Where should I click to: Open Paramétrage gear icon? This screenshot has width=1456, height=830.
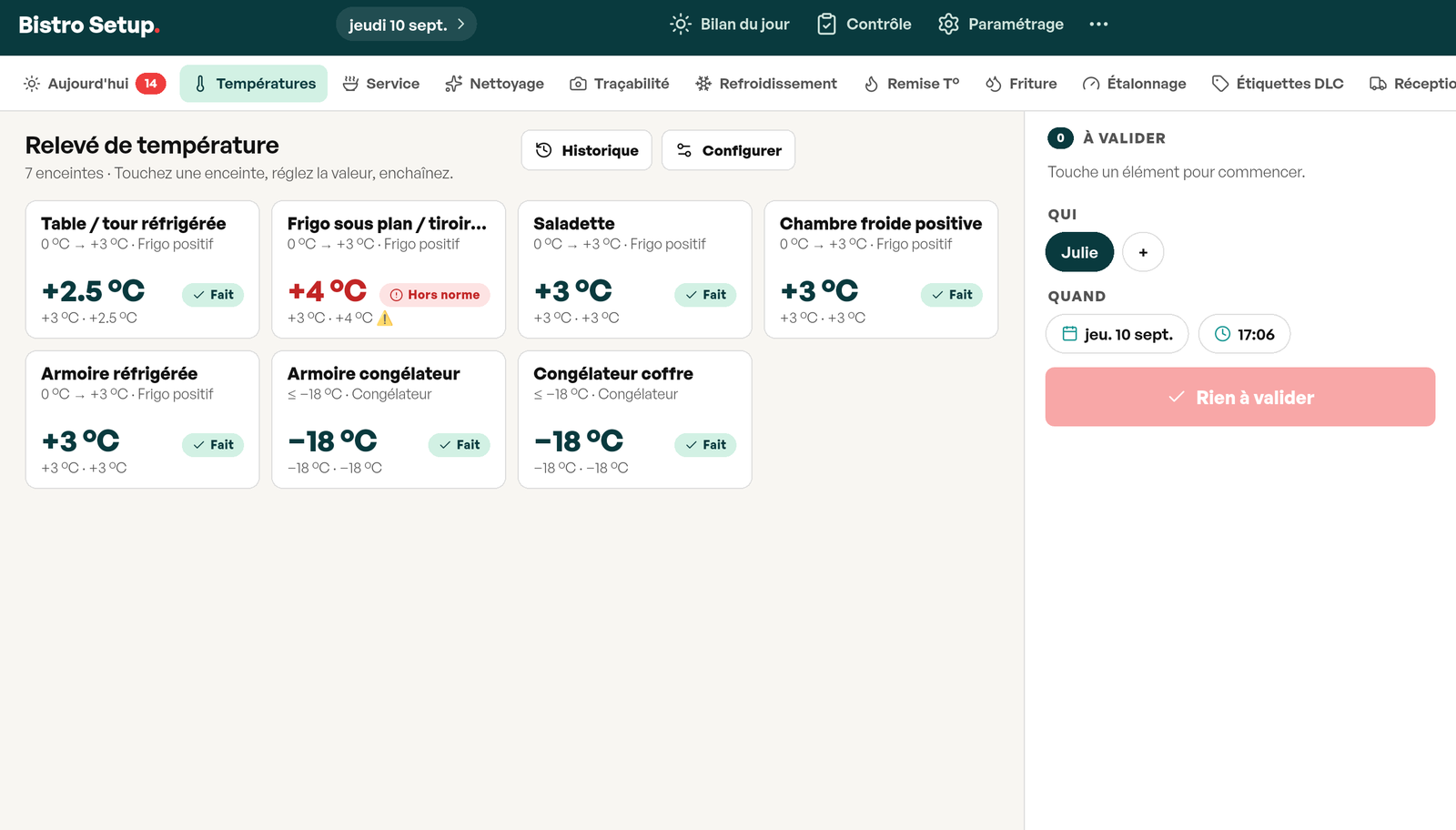[x=948, y=25]
